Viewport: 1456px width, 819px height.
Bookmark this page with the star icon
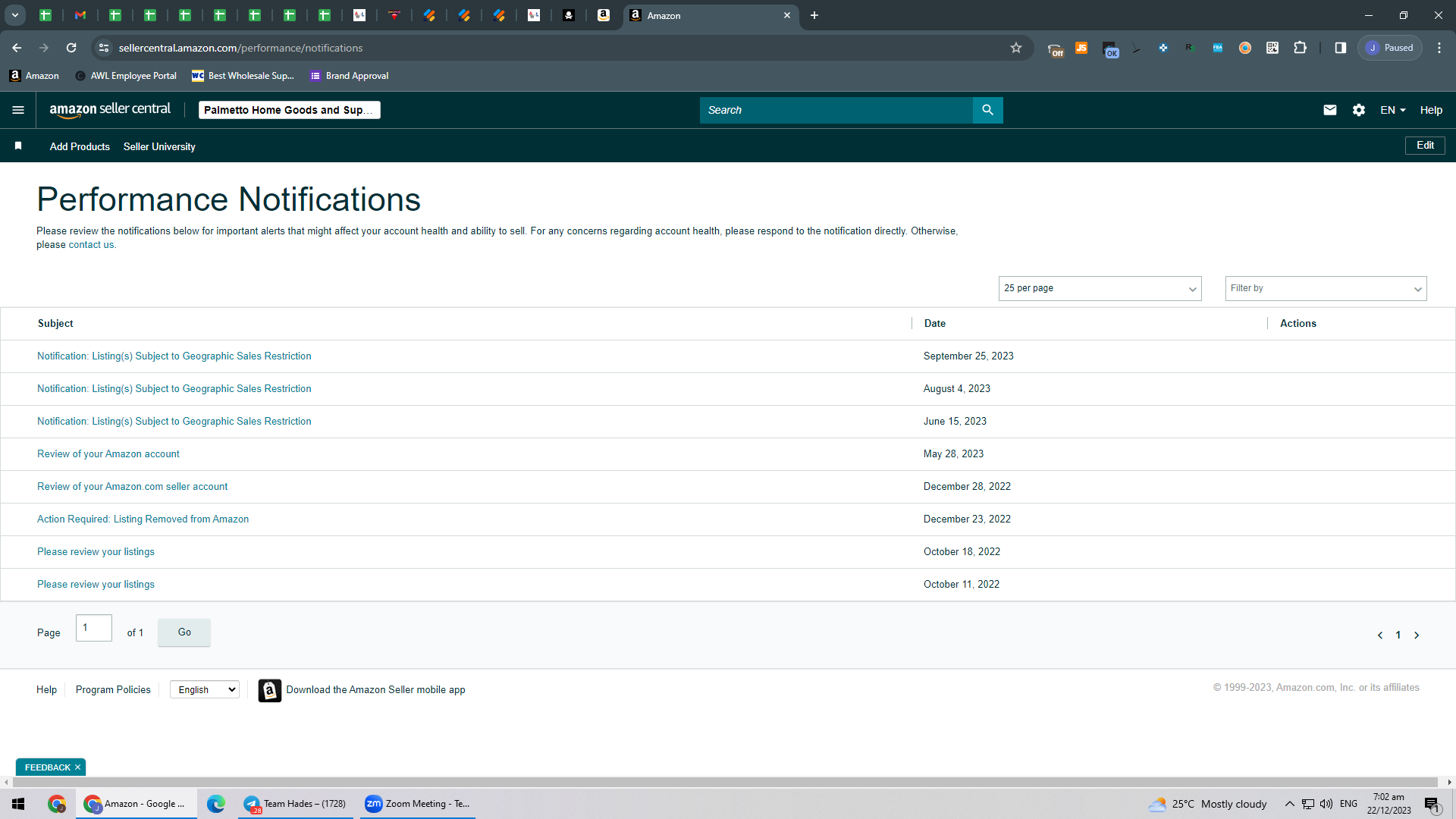(1015, 48)
